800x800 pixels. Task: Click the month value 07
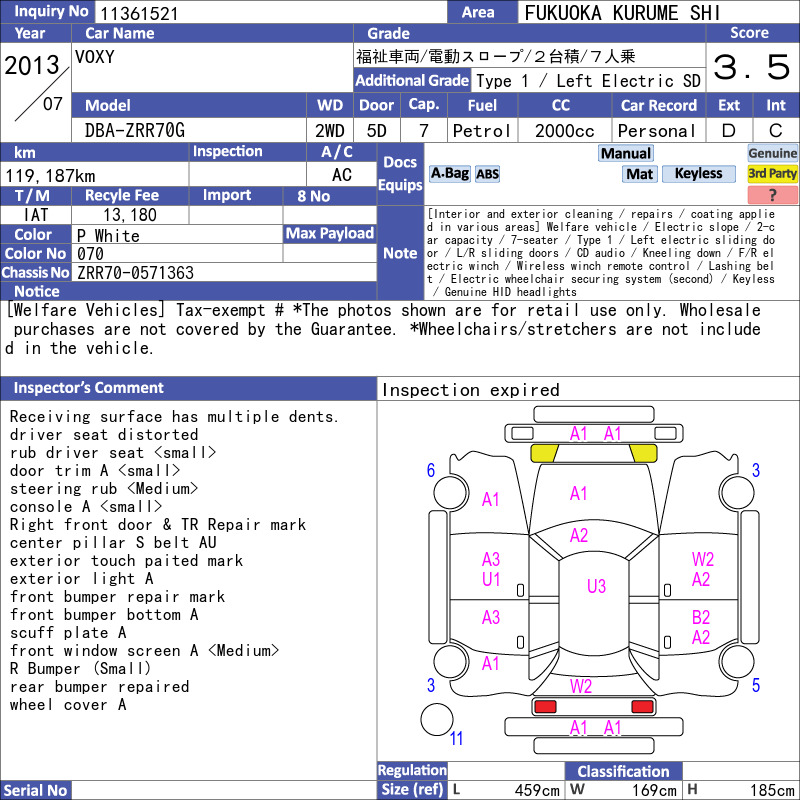53,104
